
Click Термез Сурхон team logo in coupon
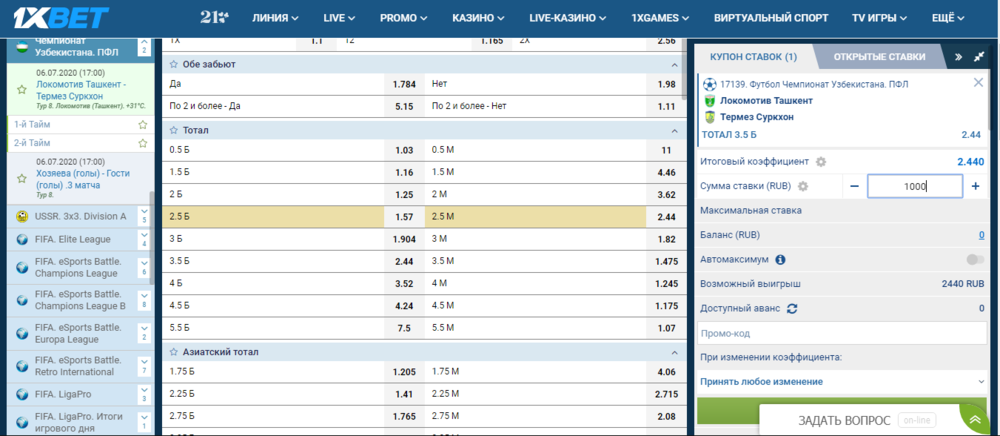tap(709, 117)
